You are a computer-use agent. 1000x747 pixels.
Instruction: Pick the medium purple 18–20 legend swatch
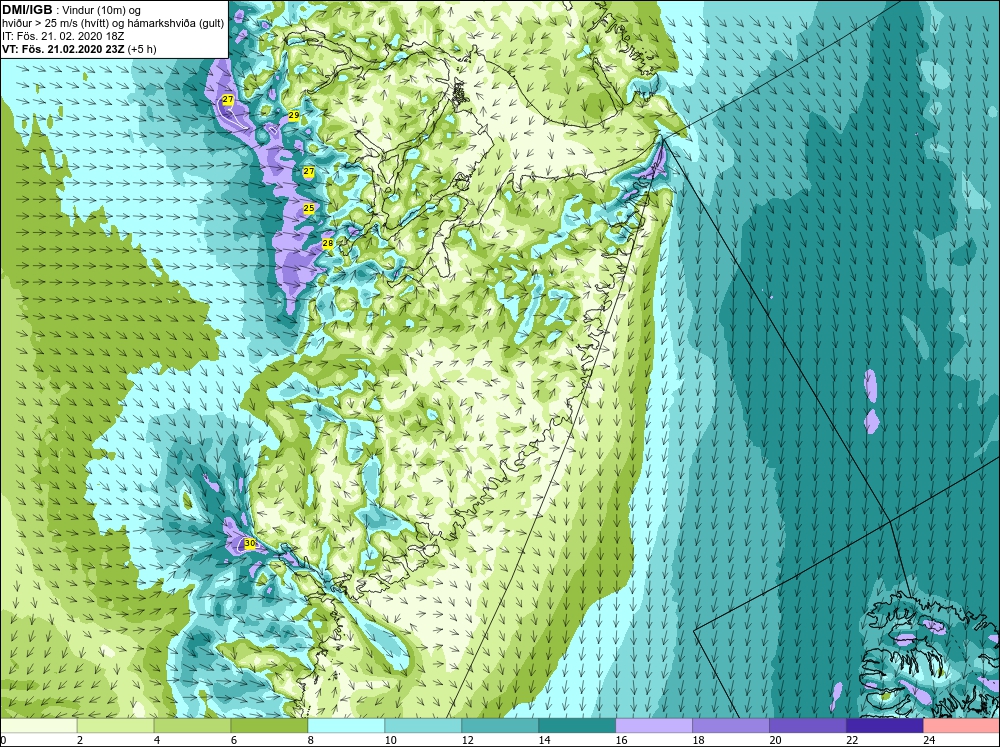coord(731,726)
